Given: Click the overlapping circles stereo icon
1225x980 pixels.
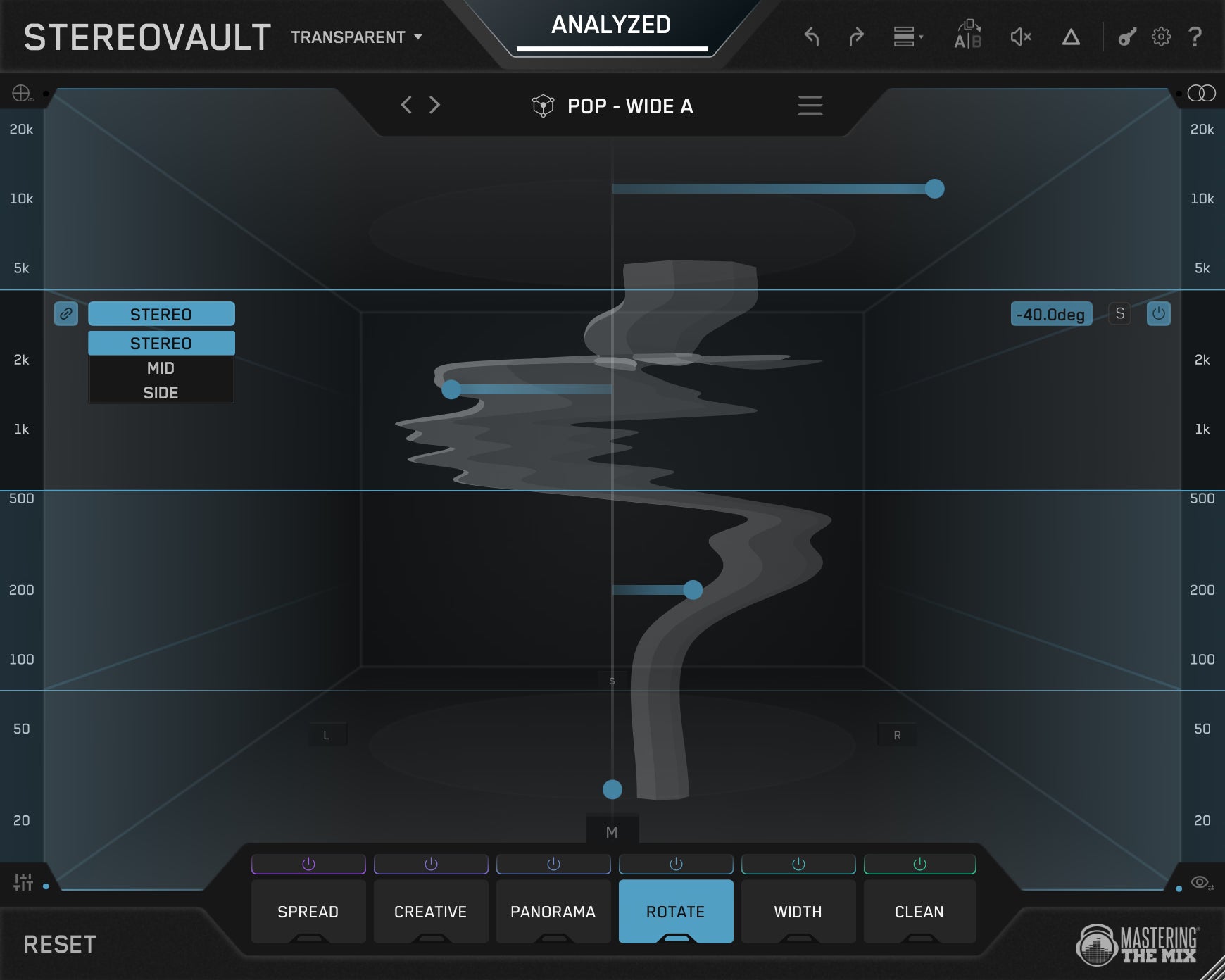Looking at the screenshot, I should (x=1201, y=93).
